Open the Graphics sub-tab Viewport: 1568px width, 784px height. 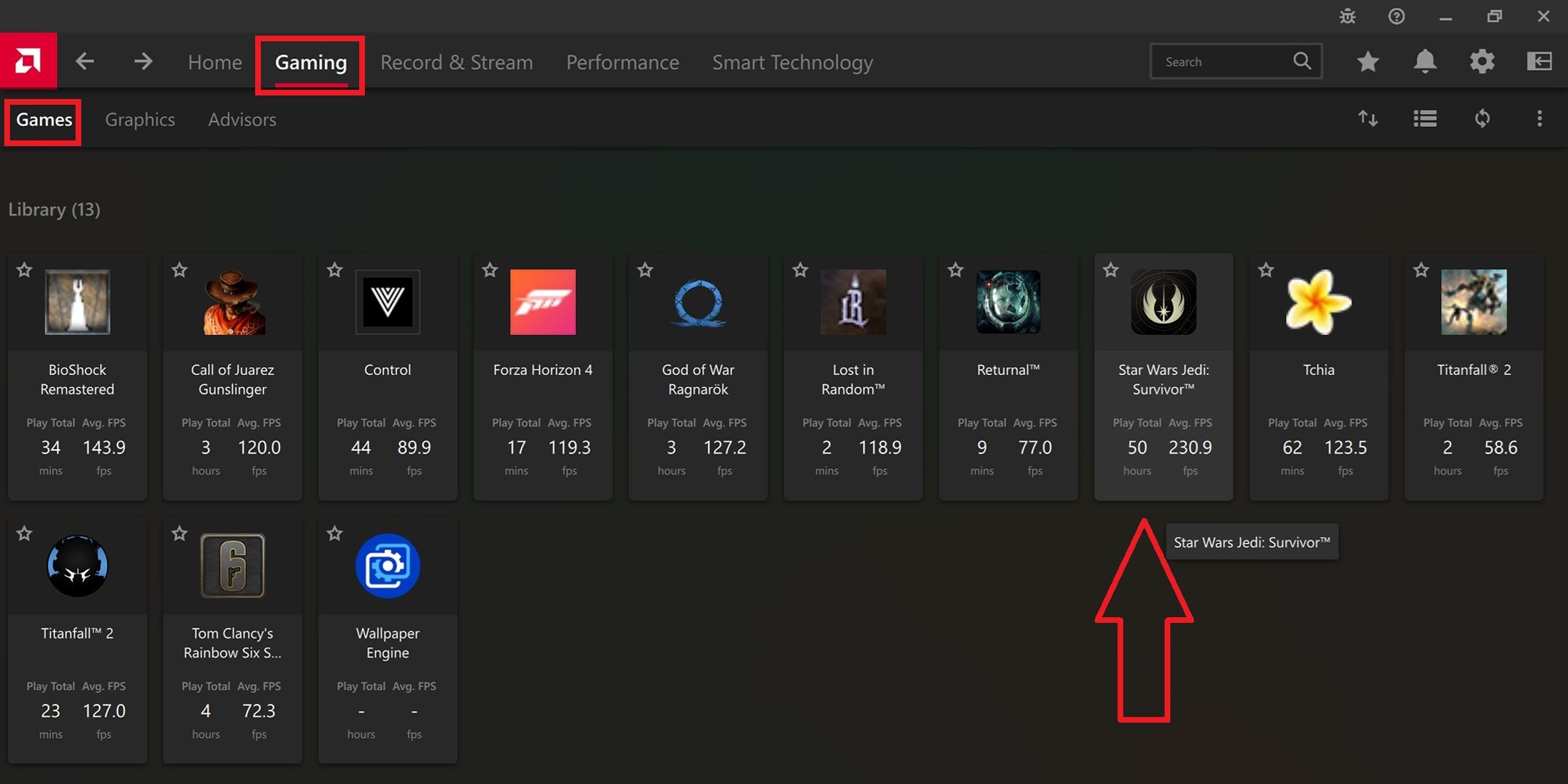point(140,120)
